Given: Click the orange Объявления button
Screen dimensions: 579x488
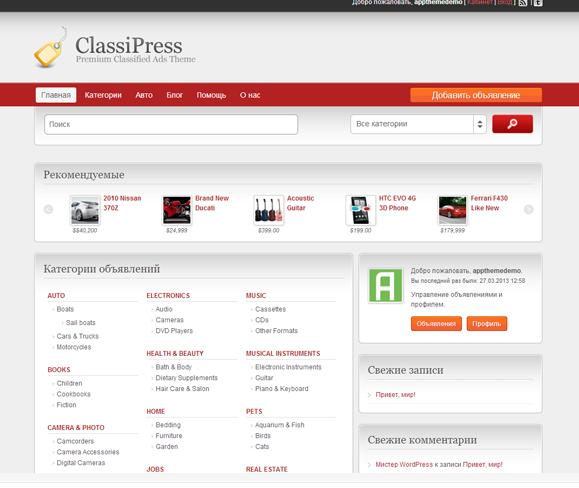Looking at the screenshot, I should click(x=436, y=324).
